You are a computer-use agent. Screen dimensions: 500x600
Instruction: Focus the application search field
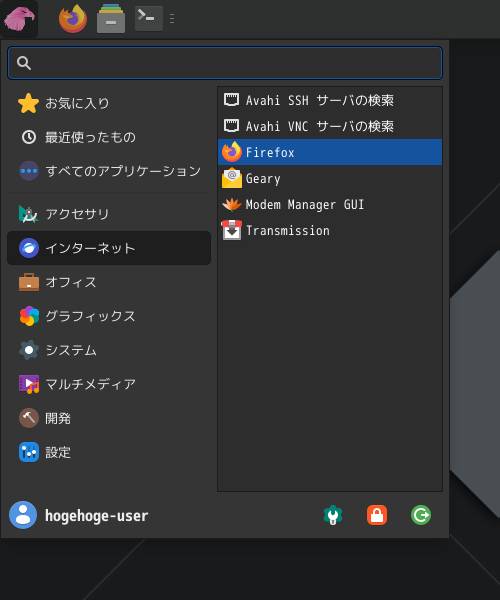225,63
